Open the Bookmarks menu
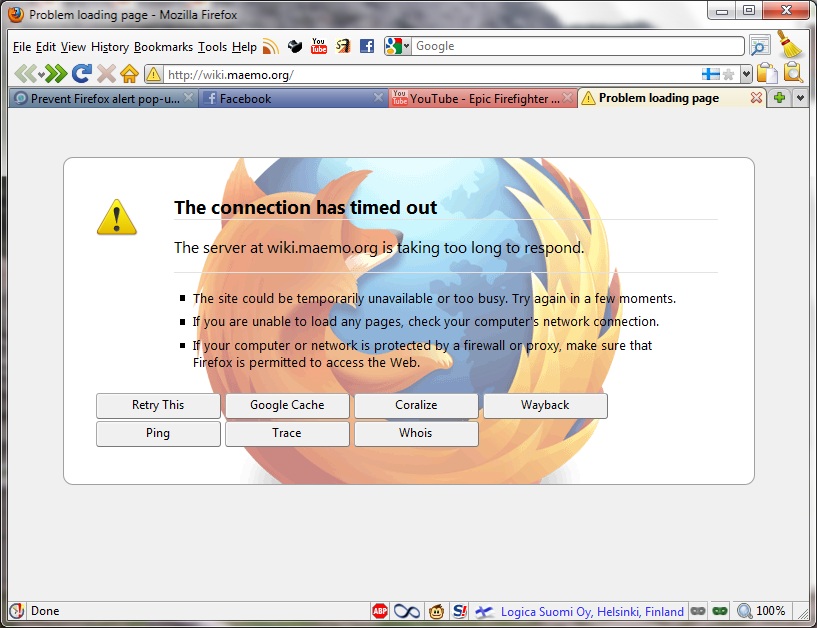 click(x=163, y=47)
